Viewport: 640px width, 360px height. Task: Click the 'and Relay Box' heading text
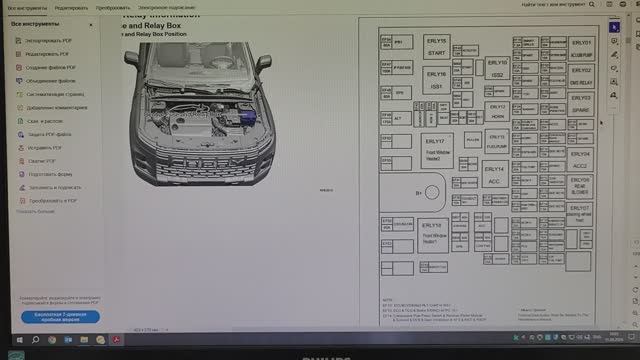[x=155, y=26]
